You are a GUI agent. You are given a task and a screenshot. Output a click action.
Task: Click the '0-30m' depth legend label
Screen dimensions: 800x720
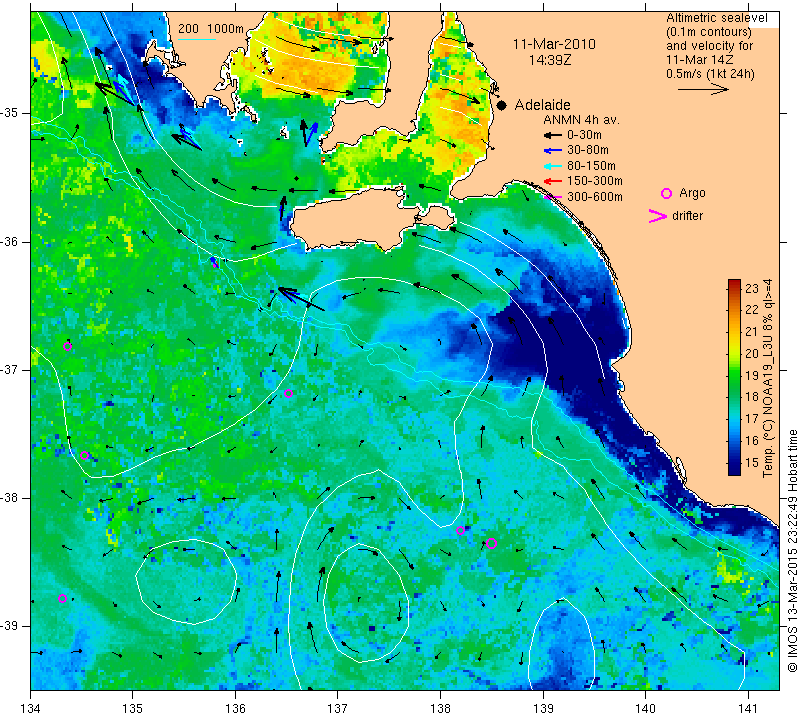(x=584, y=135)
